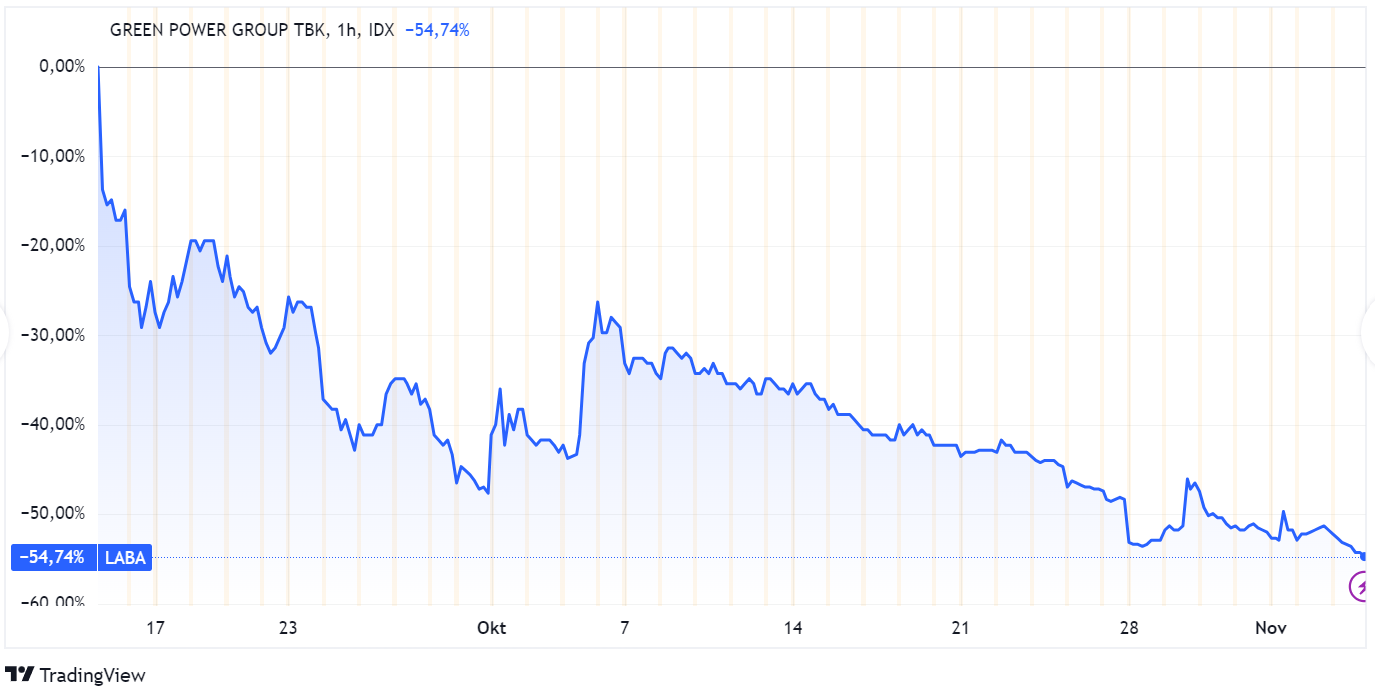Click the 28 date label

pyautogui.click(x=1129, y=628)
